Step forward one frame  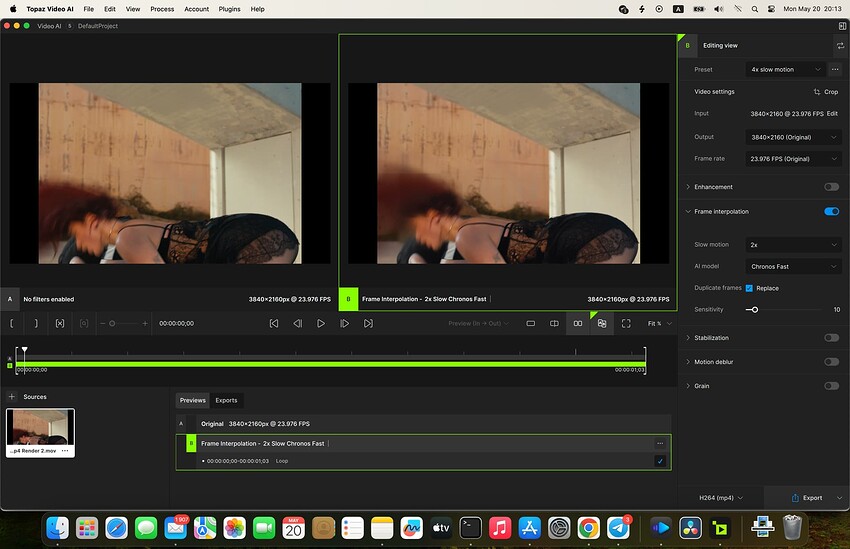pos(344,324)
